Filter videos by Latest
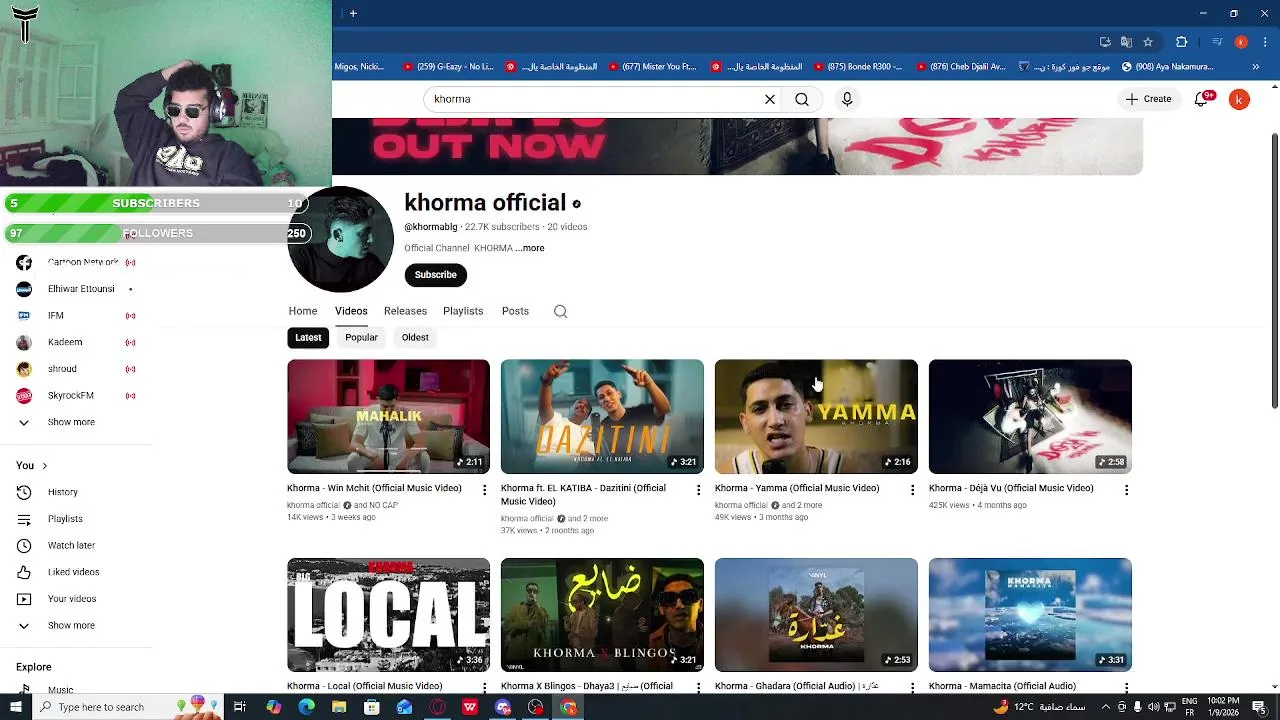This screenshot has width=1280, height=720. point(308,337)
